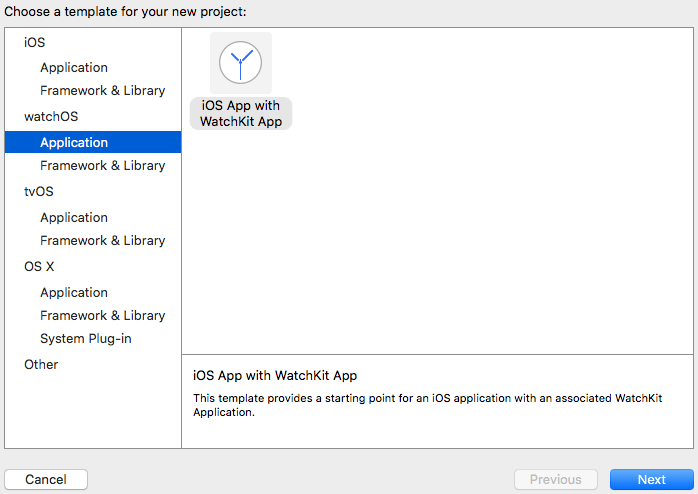Select the Other category in the sidebar
This screenshot has width=698, height=494.
click(41, 364)
